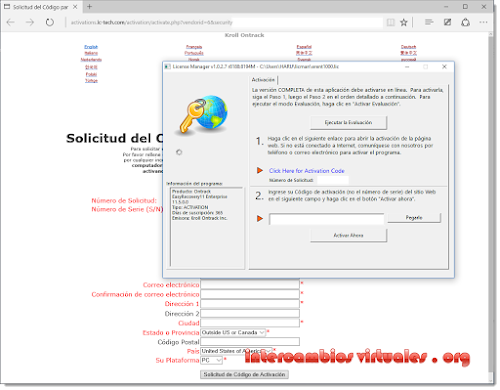Go back in the Edge browser

coord(11,22)
